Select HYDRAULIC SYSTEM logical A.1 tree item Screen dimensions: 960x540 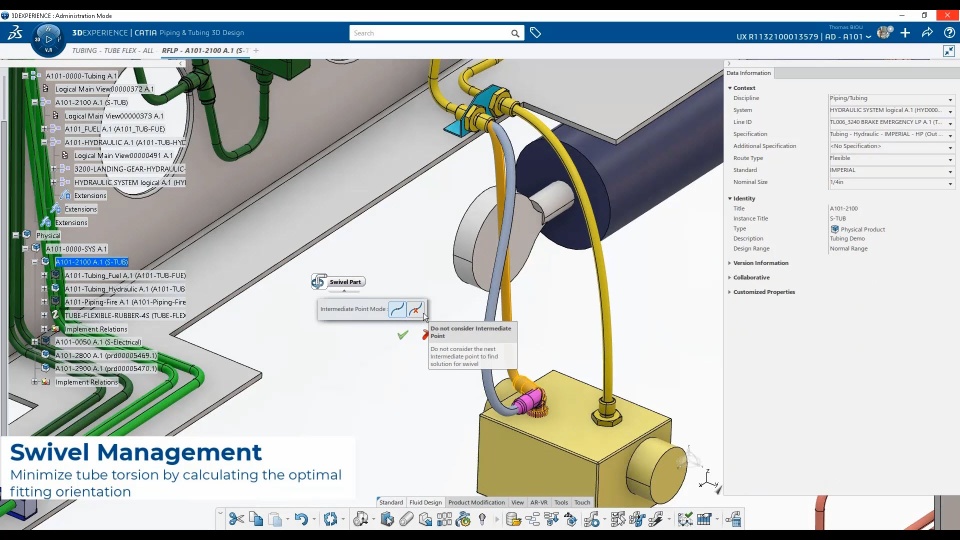(x=130, y=182)
